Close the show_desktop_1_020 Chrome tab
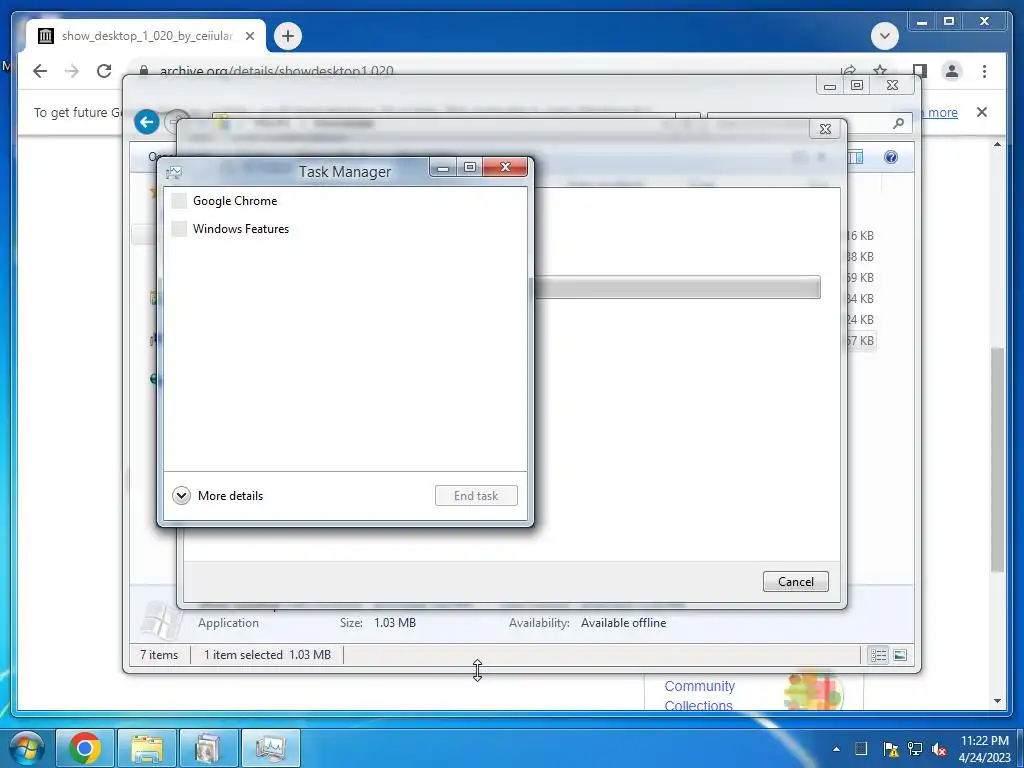Image resolution: width=1024 pixels, height=768 pixels. [x=250, y=36]
